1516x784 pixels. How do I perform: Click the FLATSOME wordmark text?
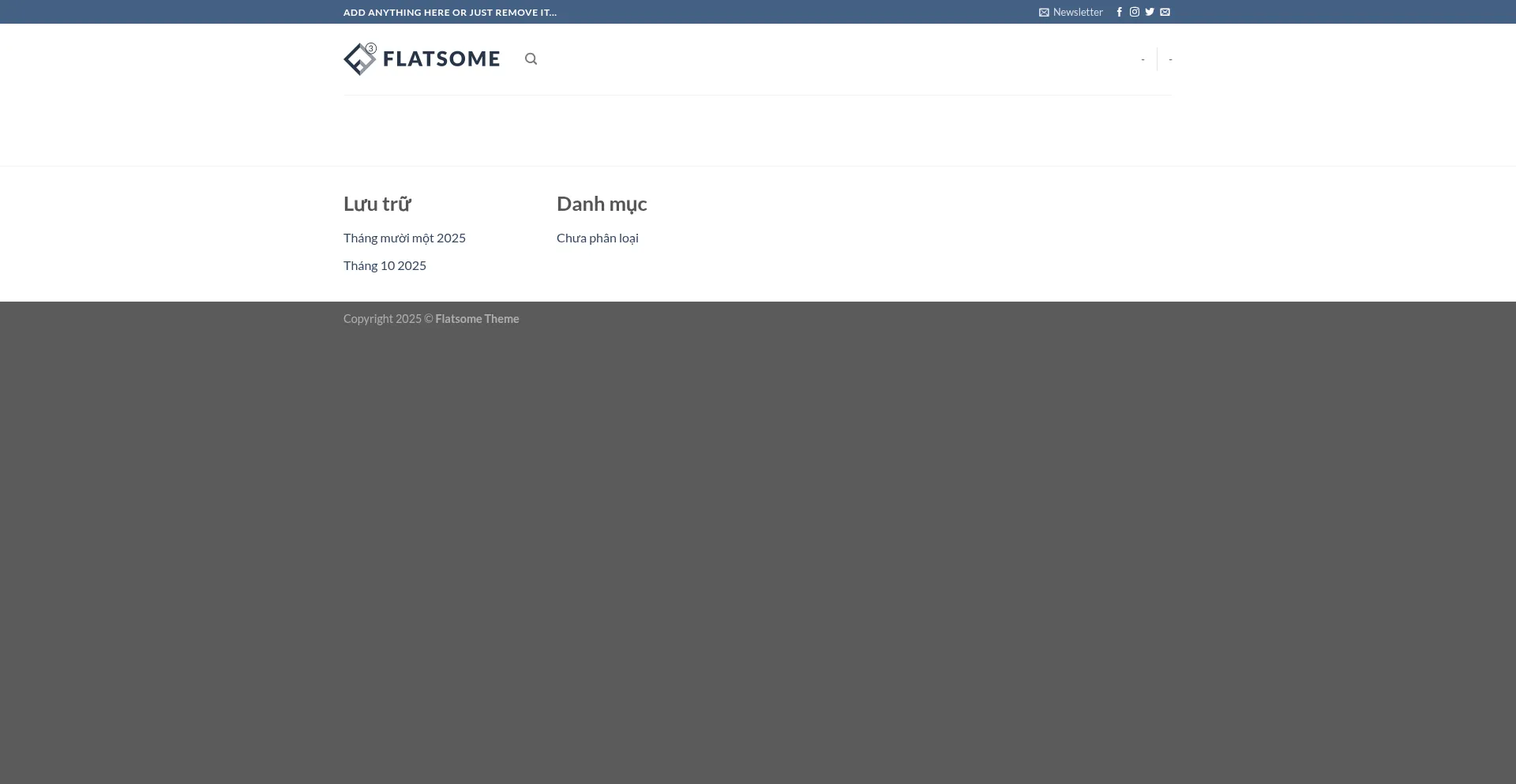pyautogui.click(x=441, y=59)
